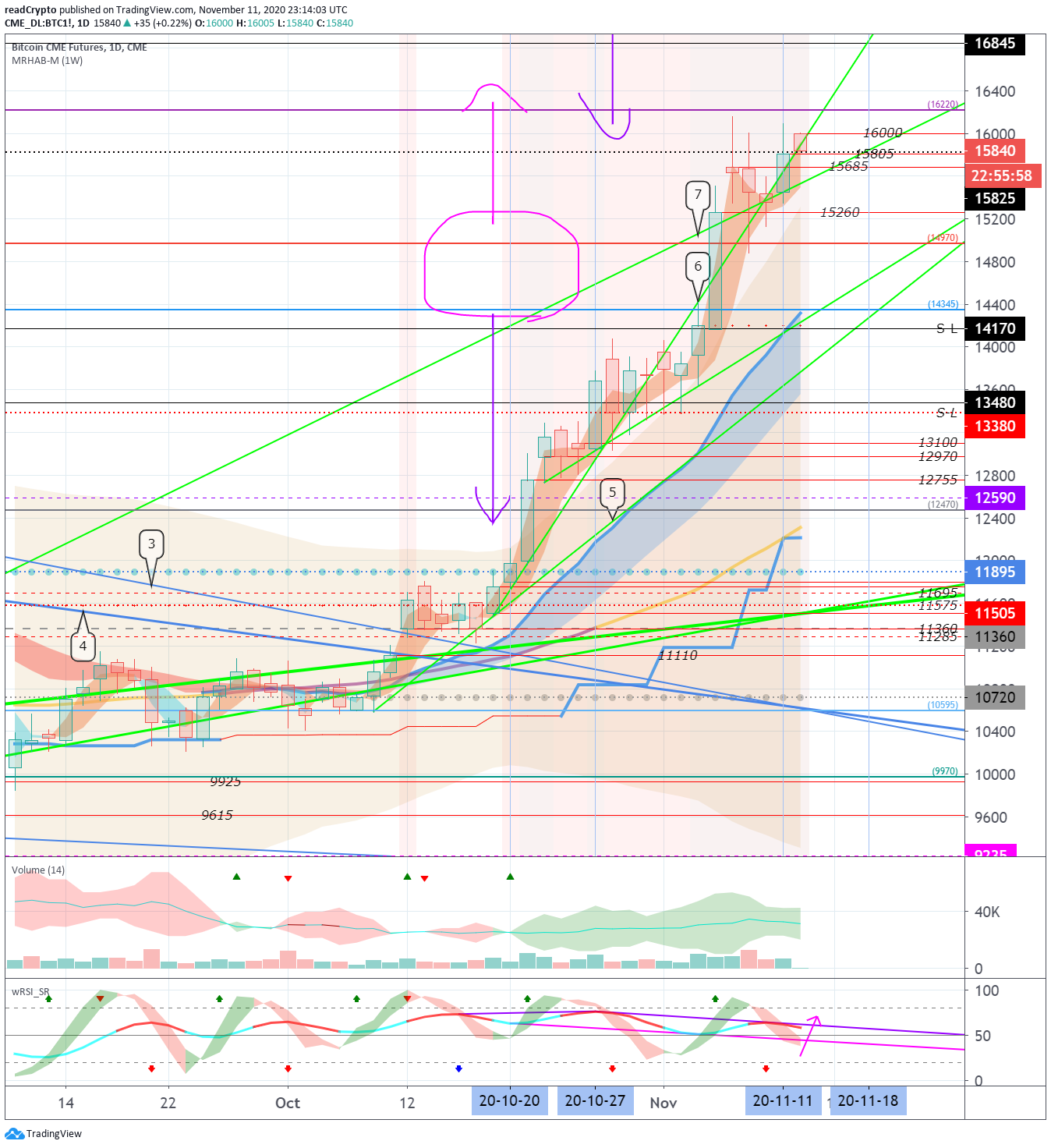Click the 9925 line label
The width and height of the screenshot is (1051, 1148).
[225, 781]
